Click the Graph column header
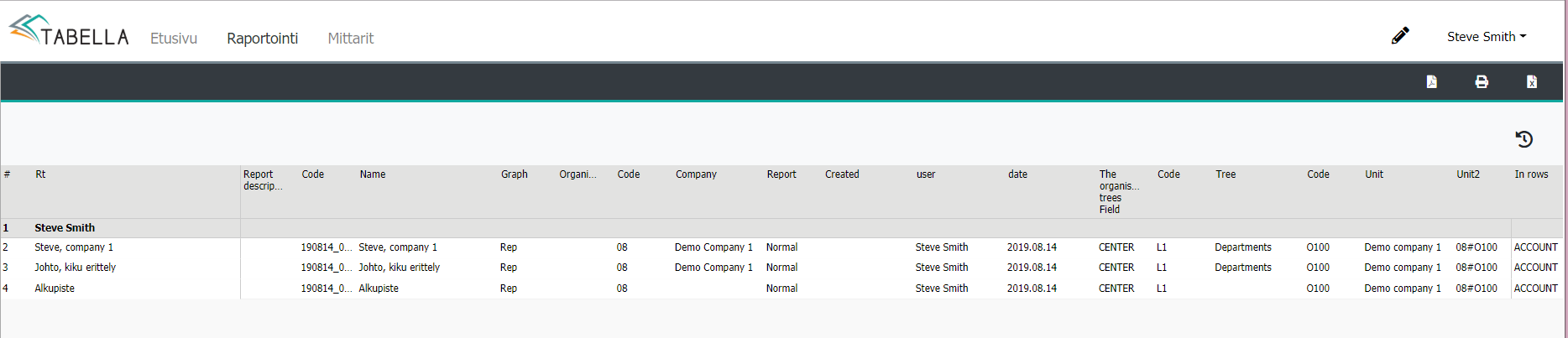Screen dimensions: 1568x338 (514, 174)
